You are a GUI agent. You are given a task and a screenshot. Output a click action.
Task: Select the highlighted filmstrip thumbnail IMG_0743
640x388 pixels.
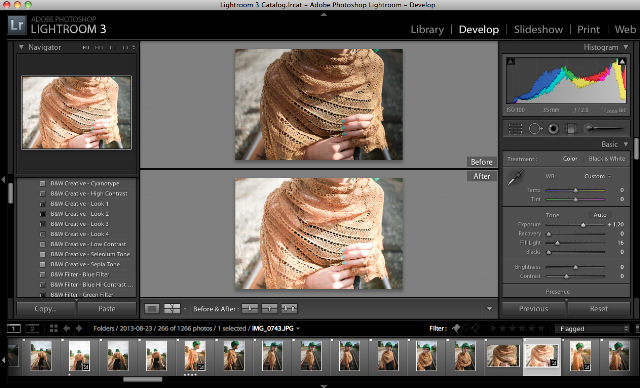542,356
